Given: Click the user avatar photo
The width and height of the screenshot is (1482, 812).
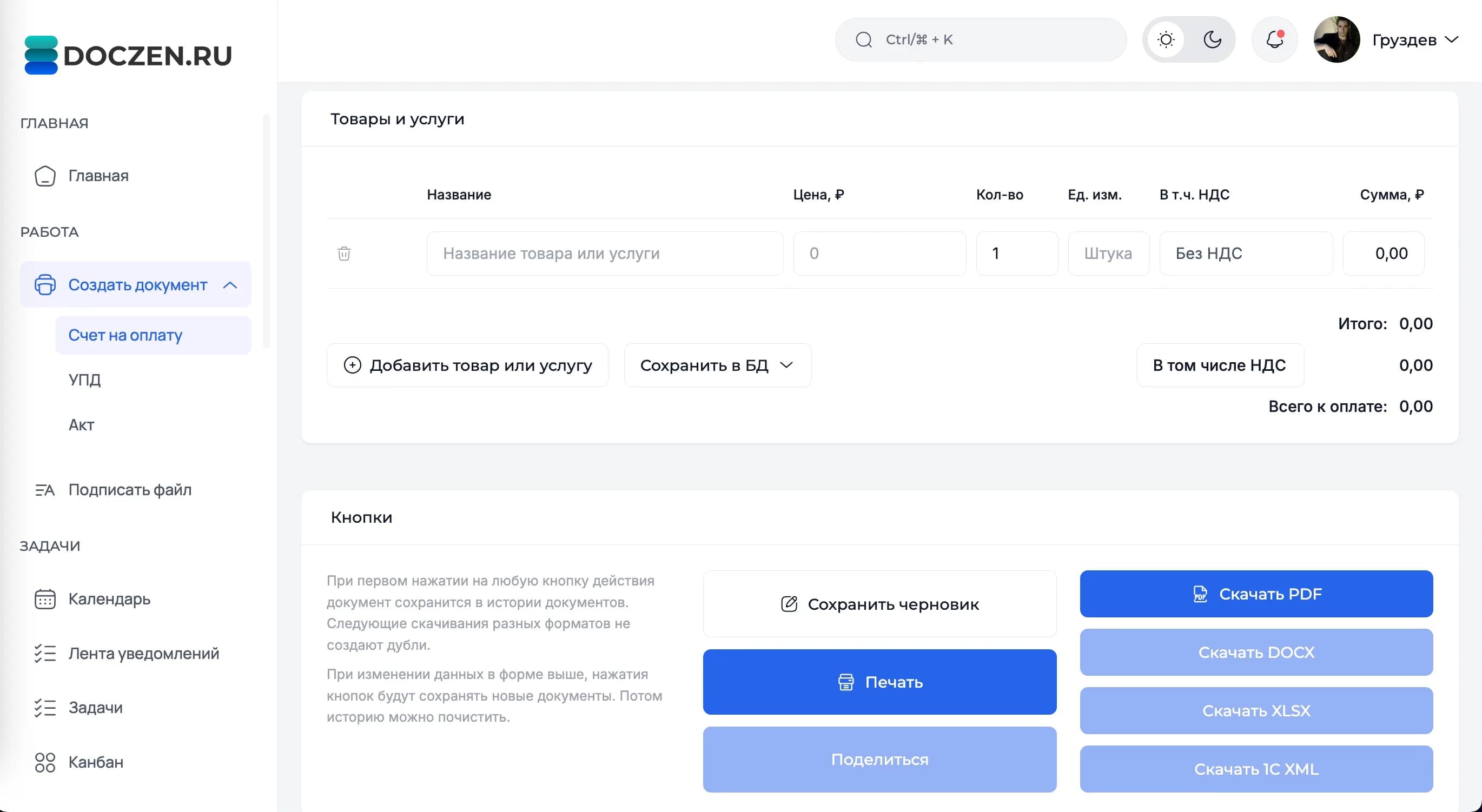Looking at the screenshot, I should pos(1337,39).
